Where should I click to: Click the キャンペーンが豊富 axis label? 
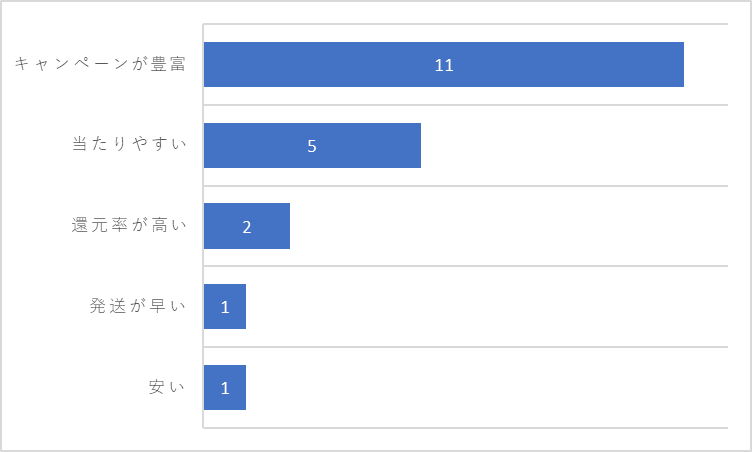coord(100,64)
